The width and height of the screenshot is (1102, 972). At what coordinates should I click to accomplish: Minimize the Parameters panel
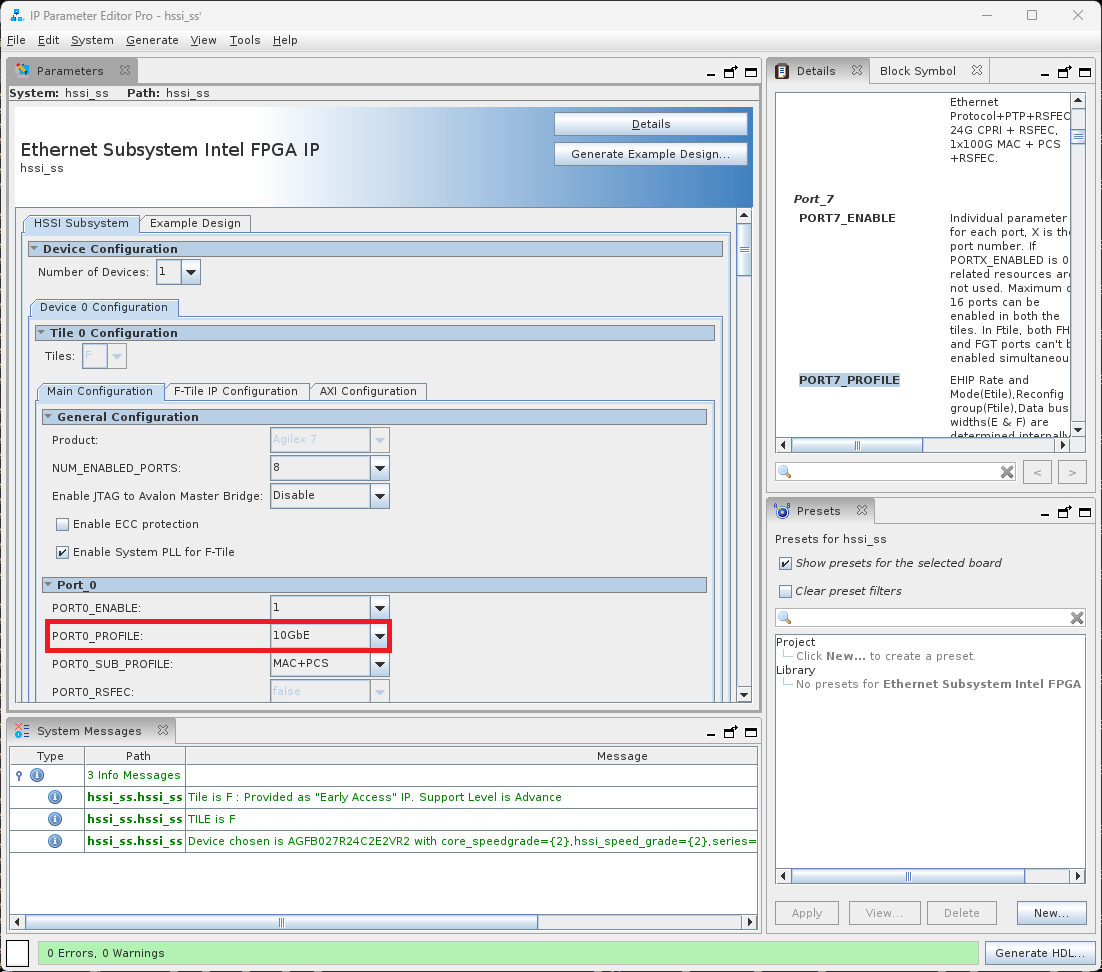tap(710, 72)
